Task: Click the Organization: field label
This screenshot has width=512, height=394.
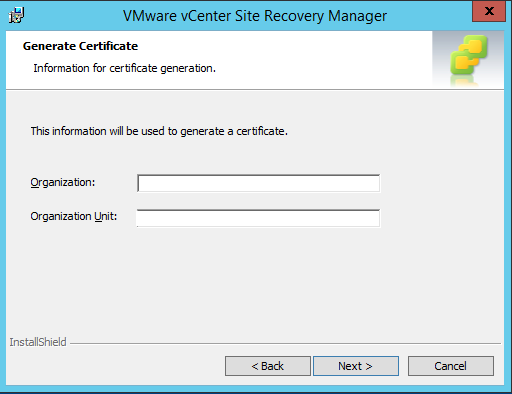Action: point(63,182)
